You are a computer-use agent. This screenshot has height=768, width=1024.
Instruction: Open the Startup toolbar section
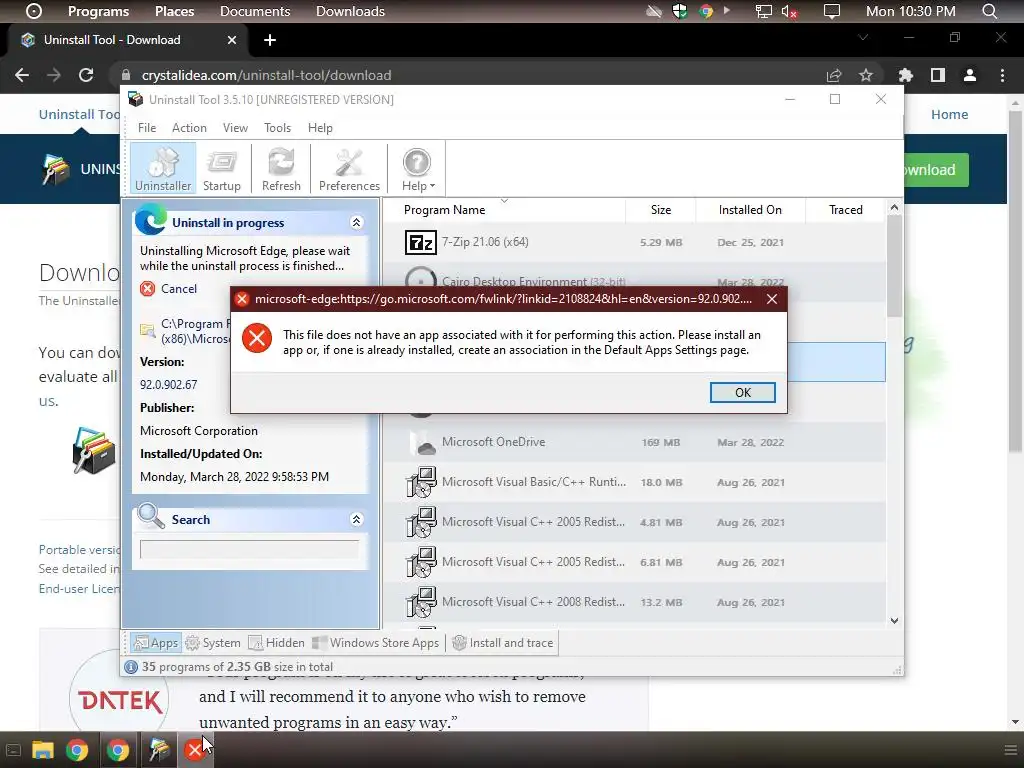(x=221, y=168)
